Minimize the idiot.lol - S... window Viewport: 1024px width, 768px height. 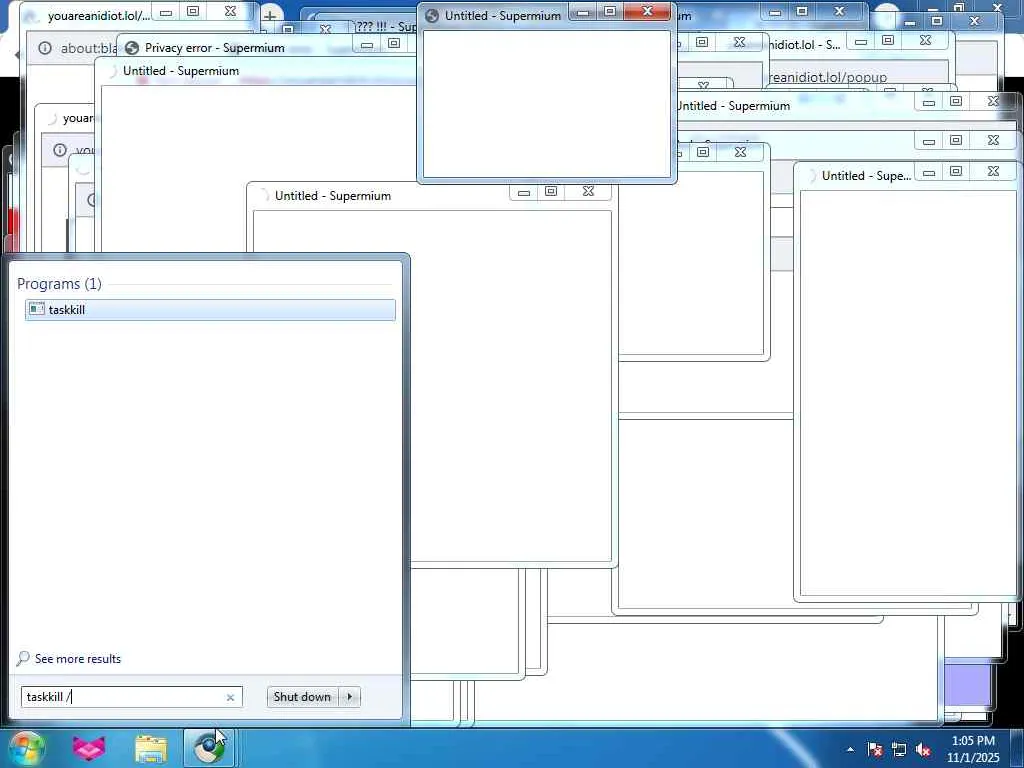point(861,40)
